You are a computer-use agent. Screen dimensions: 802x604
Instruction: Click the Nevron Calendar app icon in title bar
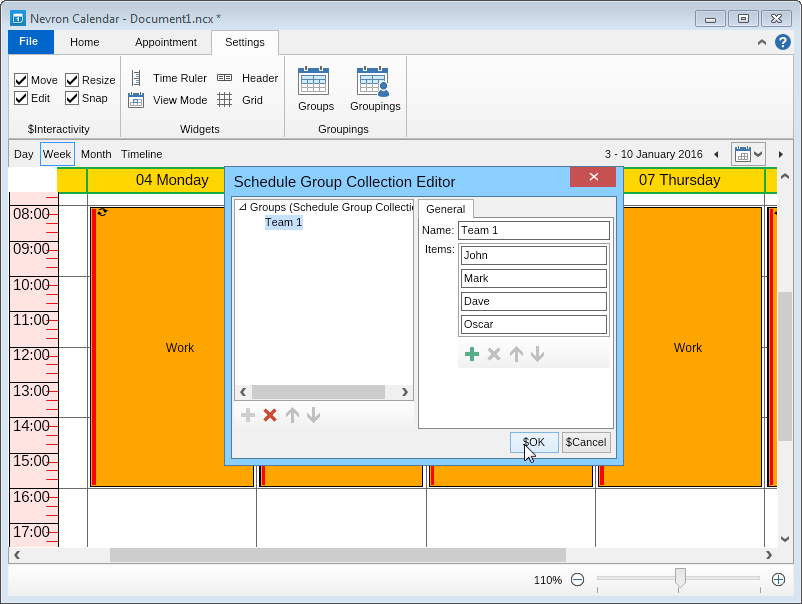coord(18,18)
